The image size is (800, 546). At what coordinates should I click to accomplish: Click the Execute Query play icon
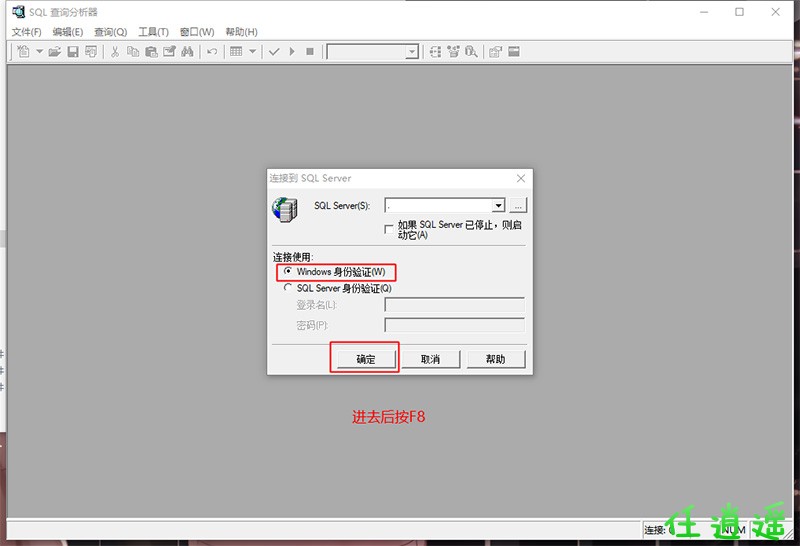click(292, 52)
